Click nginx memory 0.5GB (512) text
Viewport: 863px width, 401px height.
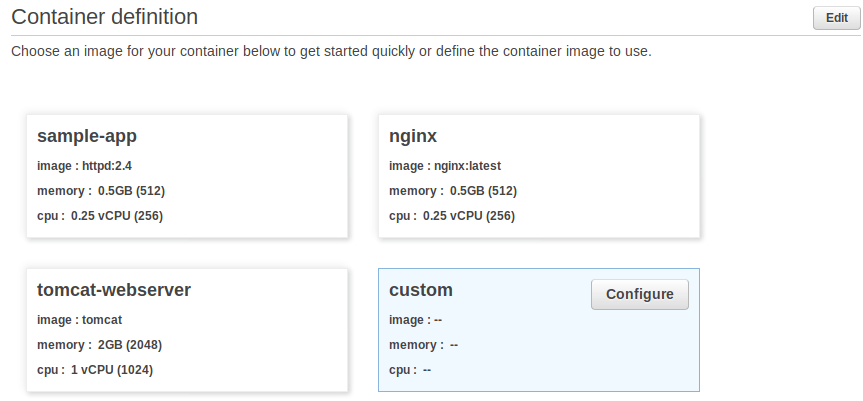453,191
